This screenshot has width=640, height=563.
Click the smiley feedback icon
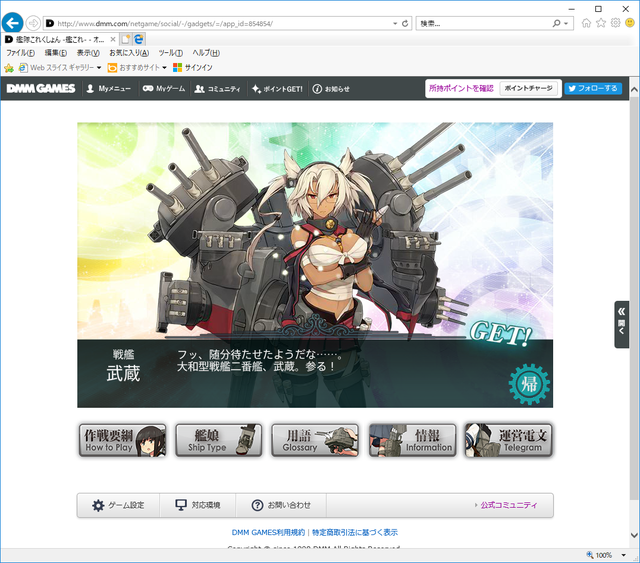click(x=630, y=23)
